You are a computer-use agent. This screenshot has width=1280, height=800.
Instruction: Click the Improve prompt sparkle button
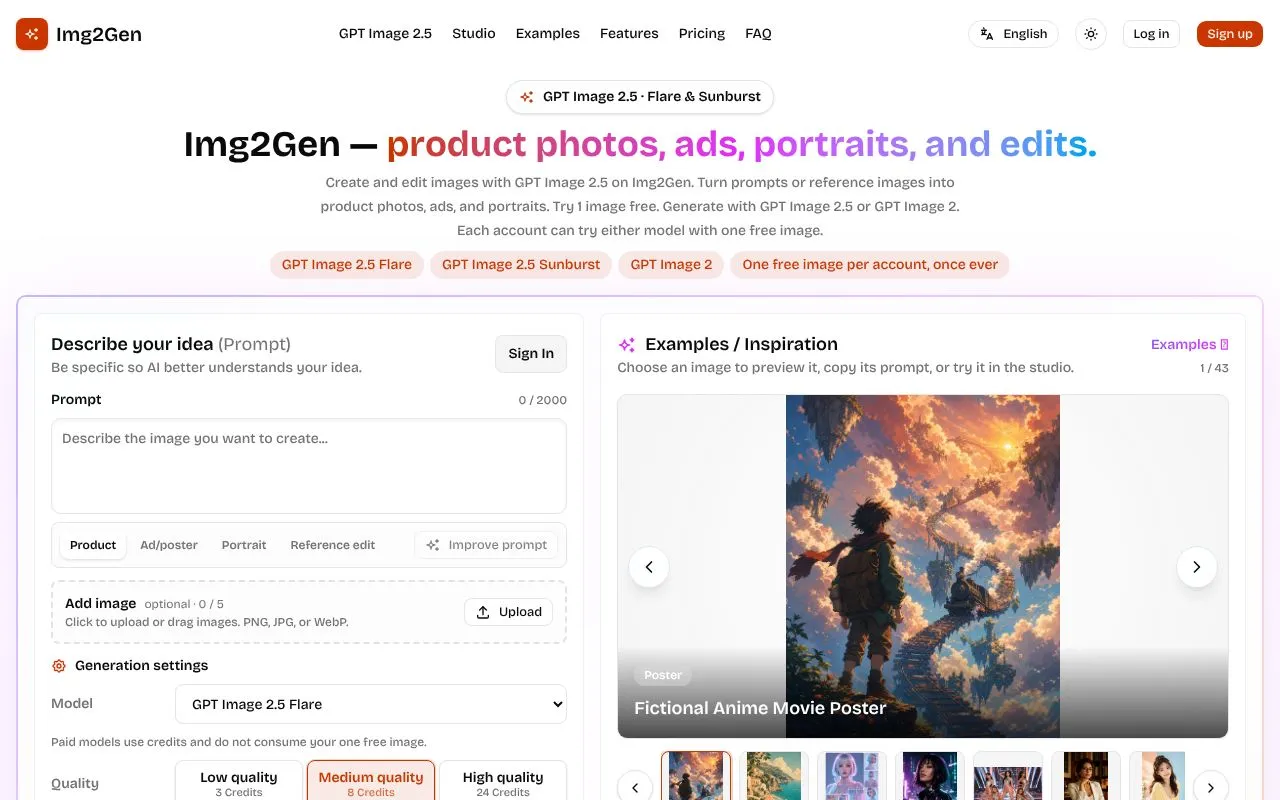pyautogui.click(x=486, y=545)
